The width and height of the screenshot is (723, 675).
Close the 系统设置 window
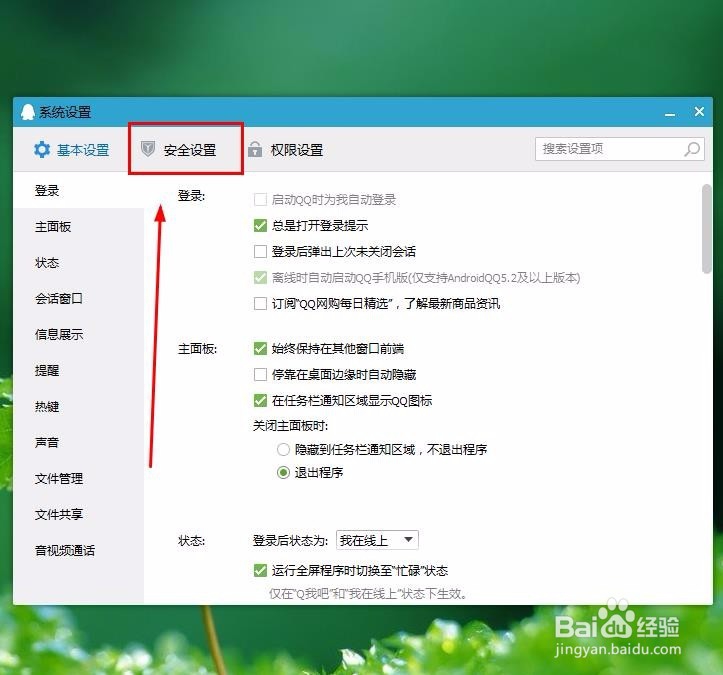tap(699, 112)
